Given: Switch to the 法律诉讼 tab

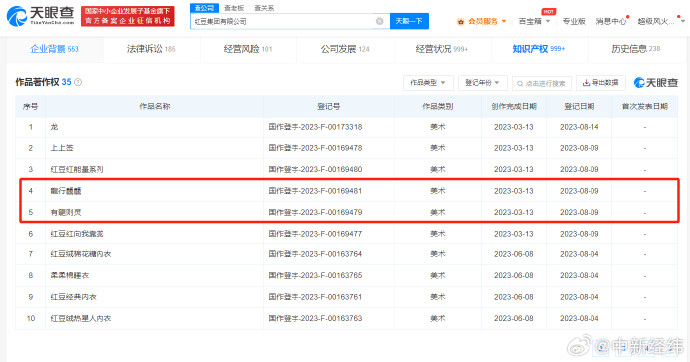Looking at the screenshot, I should (x=151, y=49).
